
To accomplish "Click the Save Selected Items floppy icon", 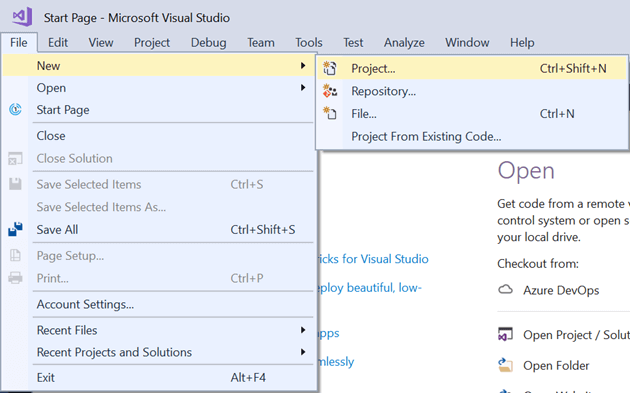I will click(15, 184).
